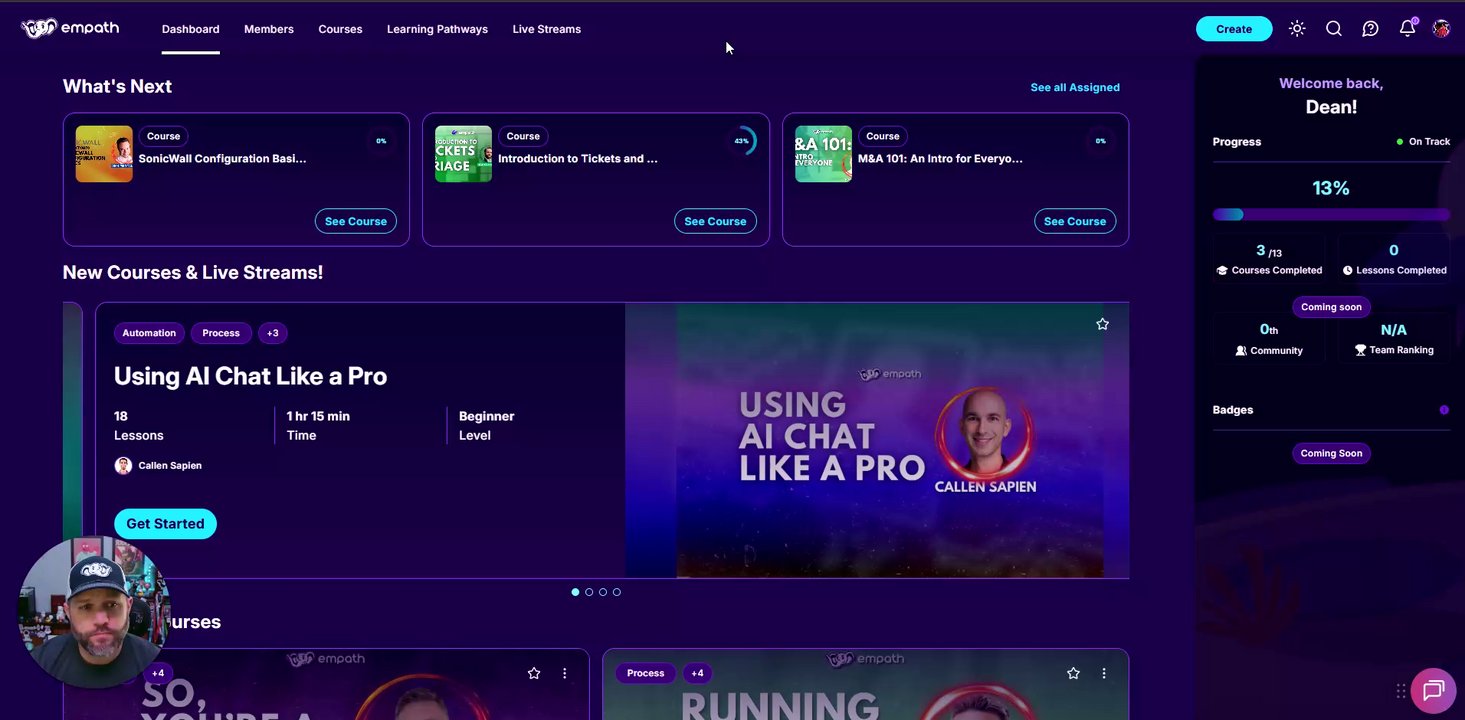The image size is (1465, 720).
Task: Star the Running course card
Action: [x=1073, y=673]
